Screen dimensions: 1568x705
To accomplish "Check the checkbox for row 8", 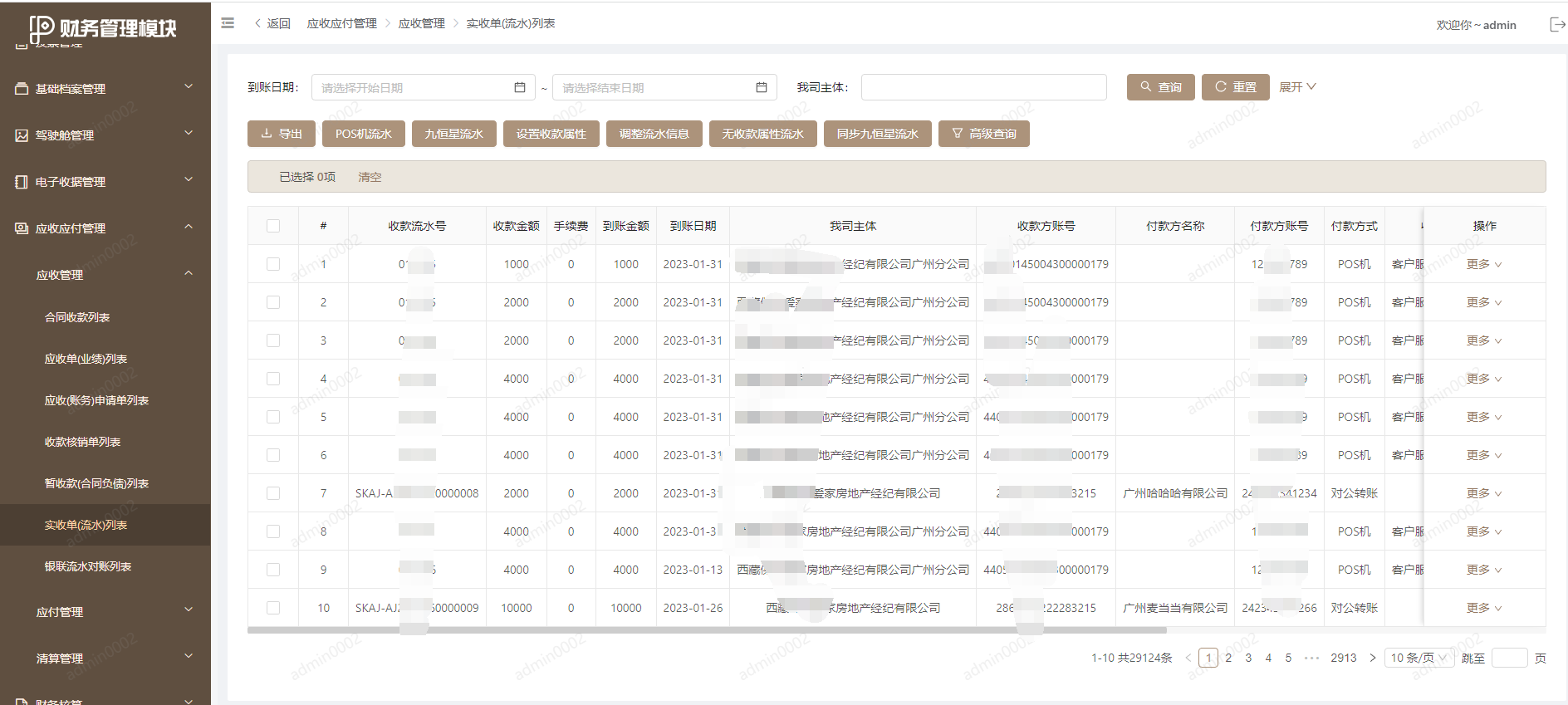I will tap(273, 531).
